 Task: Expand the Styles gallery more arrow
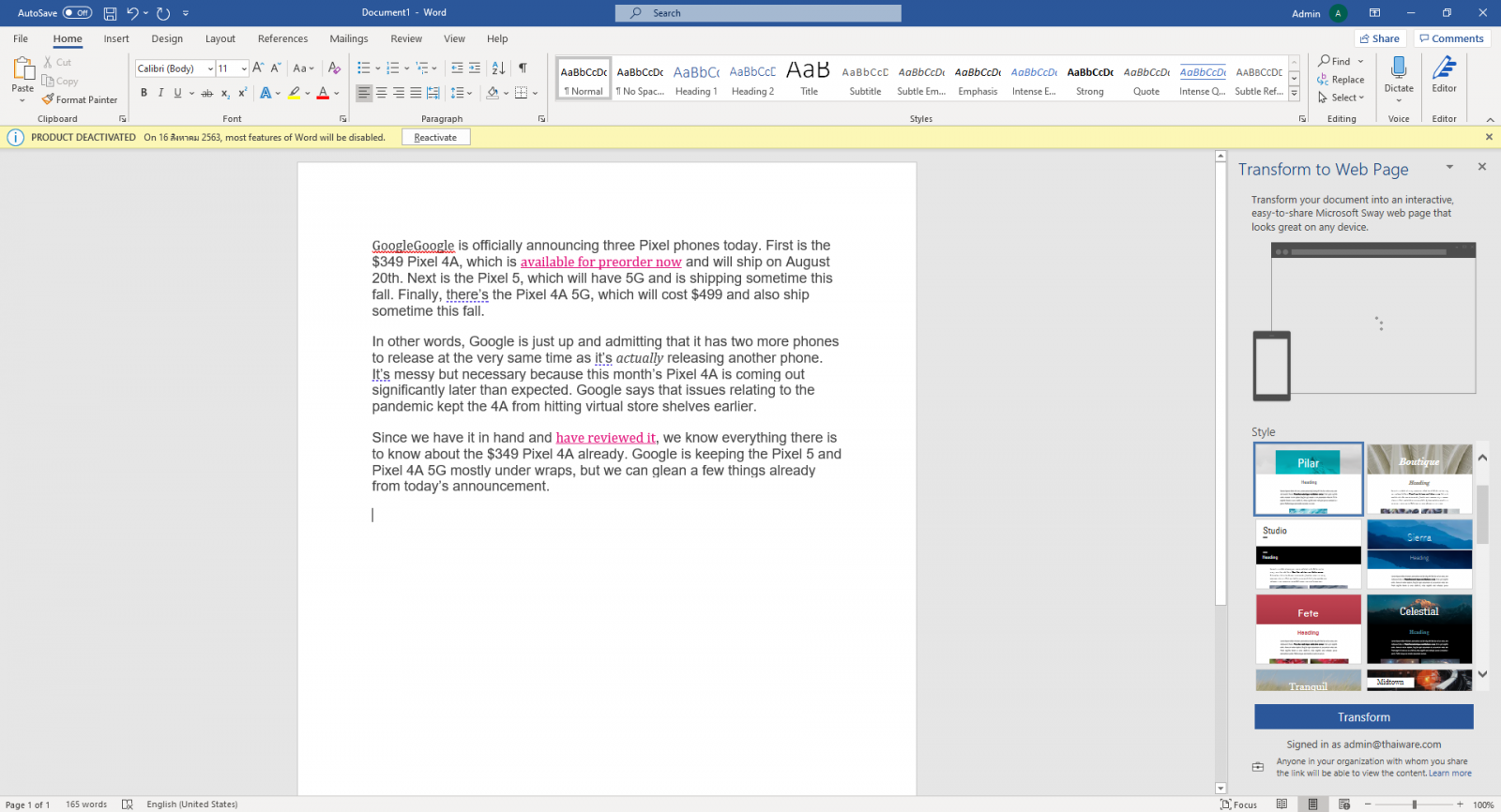[x=1294, y=94]
